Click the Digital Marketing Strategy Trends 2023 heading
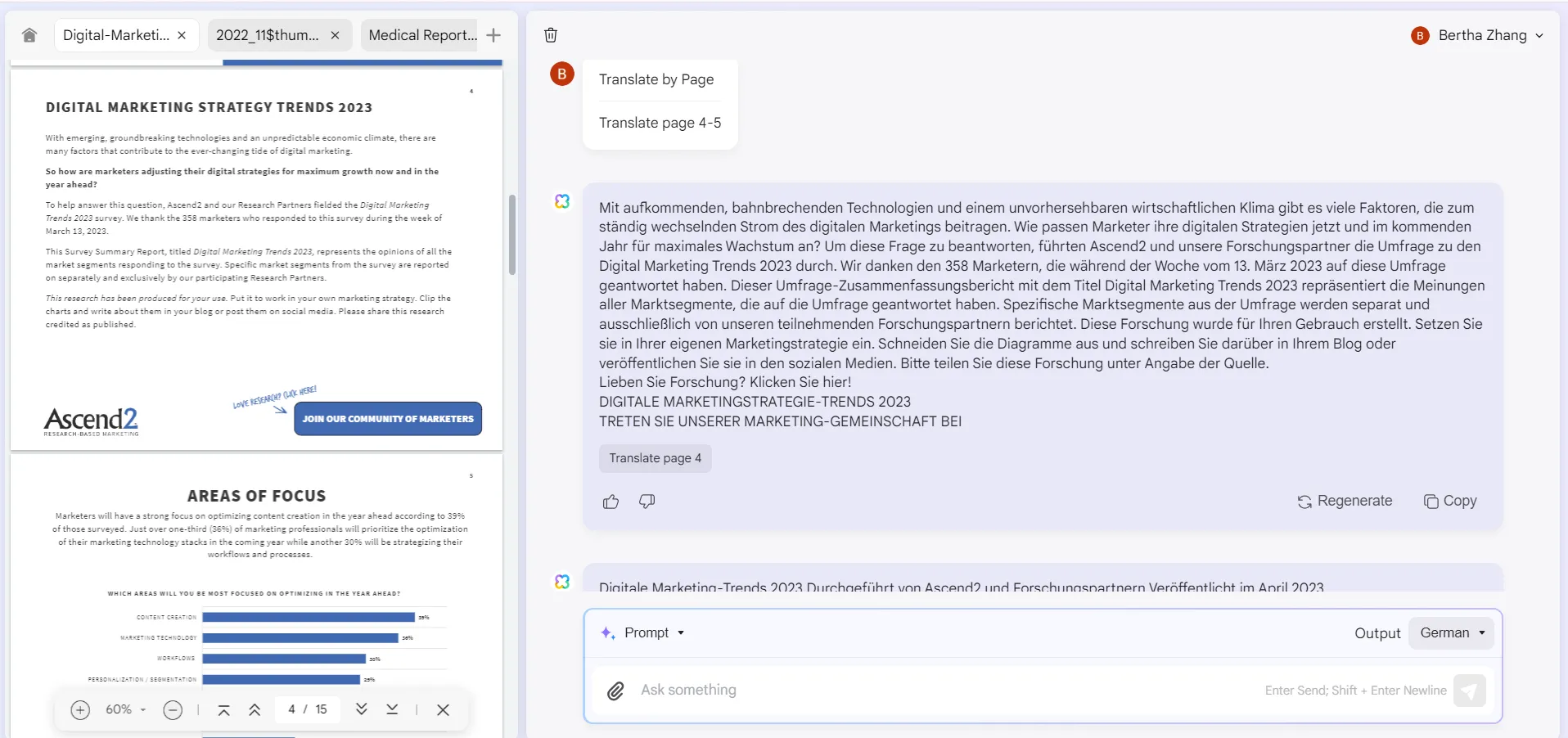This screenshot has height=738, width=1568. [x=209, y=107]
